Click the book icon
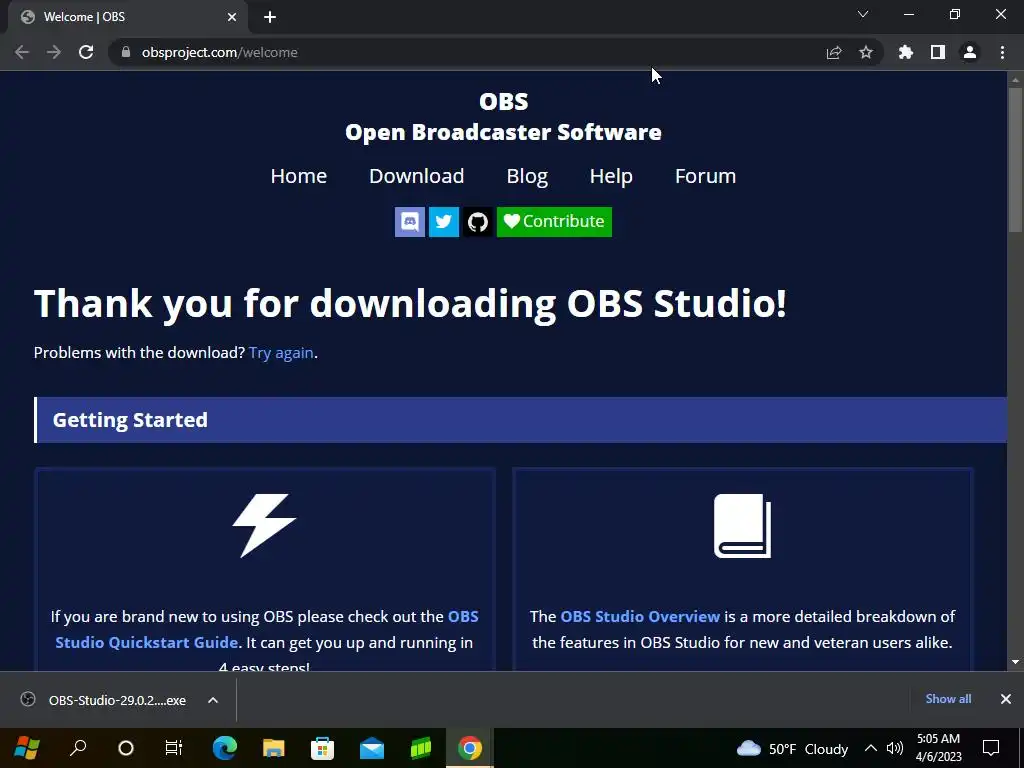This screenshot has width=1024, height=768. click(x=743, y=526)
